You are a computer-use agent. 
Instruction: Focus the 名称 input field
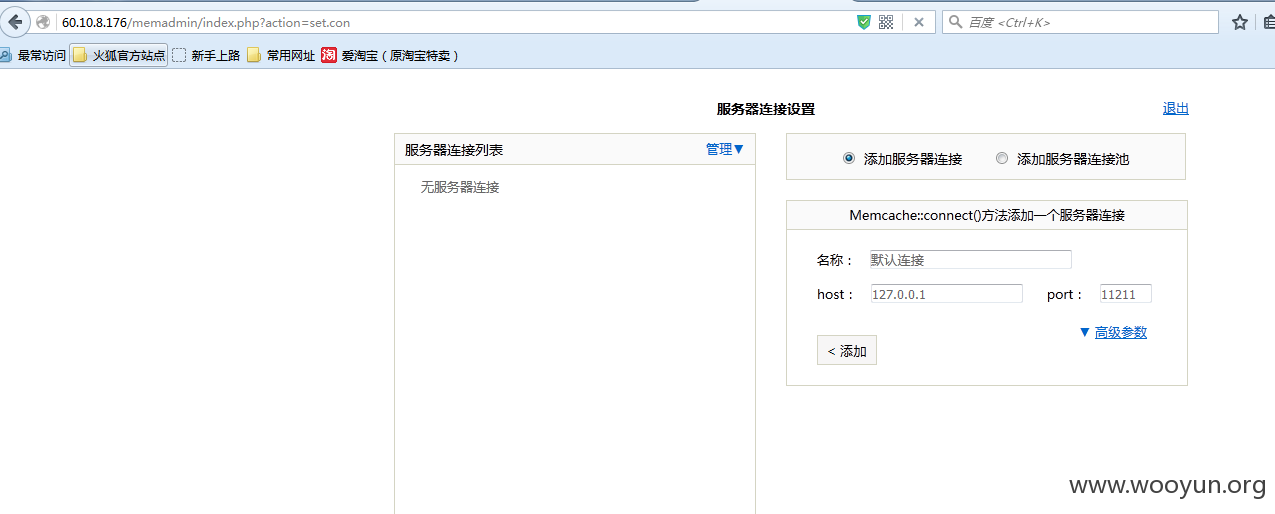[x=970, y=259]
